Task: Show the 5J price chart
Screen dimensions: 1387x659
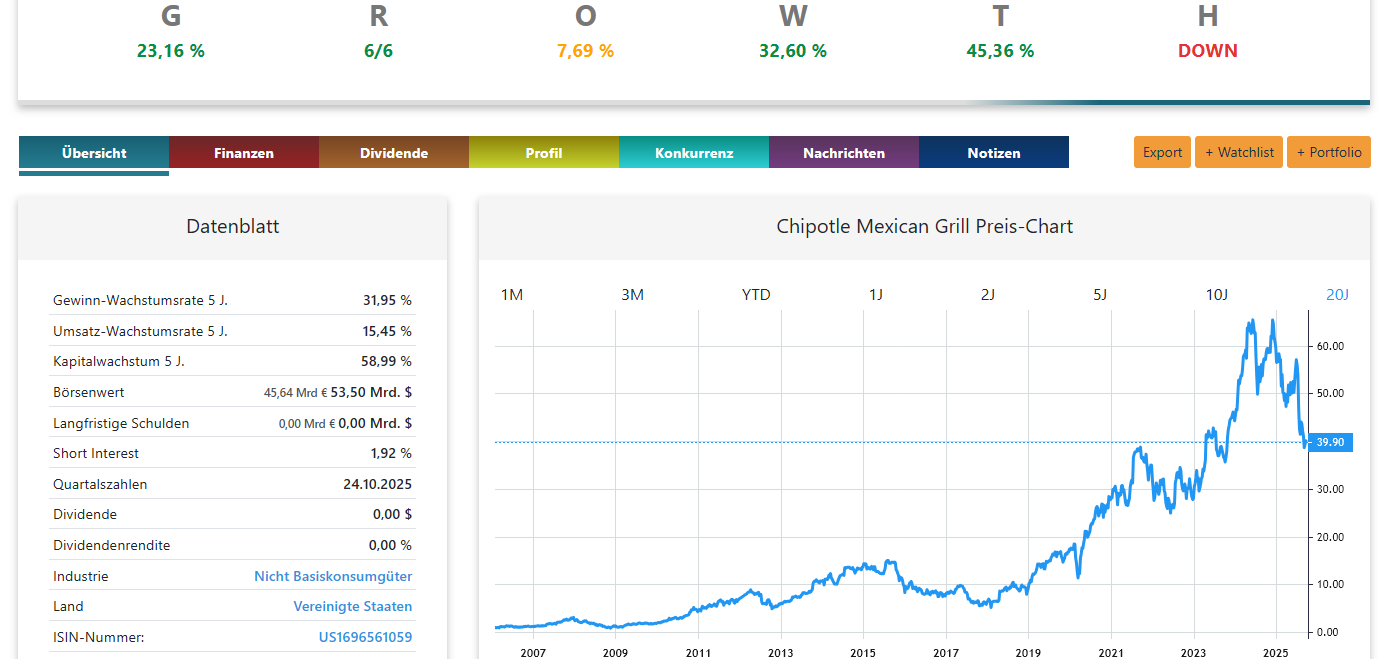Action: pos(1100,294)
